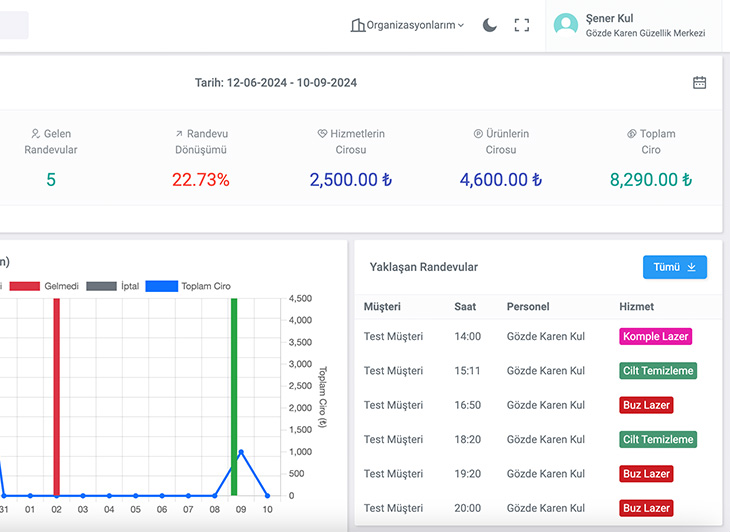
Task: Click the Toplam Ciro stat icon
Action: [x=632, y=134]
